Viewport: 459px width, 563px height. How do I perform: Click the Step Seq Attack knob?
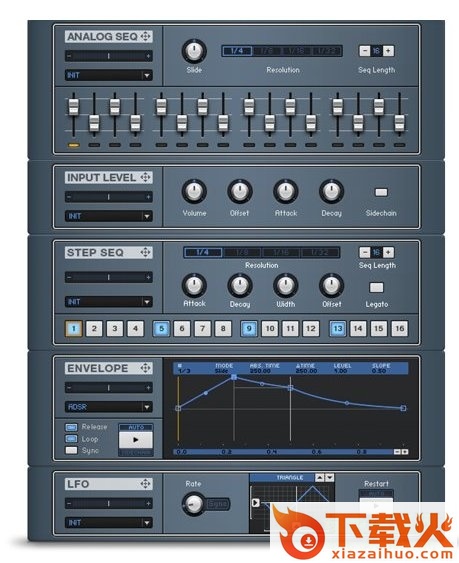click(x=194, y=285)
